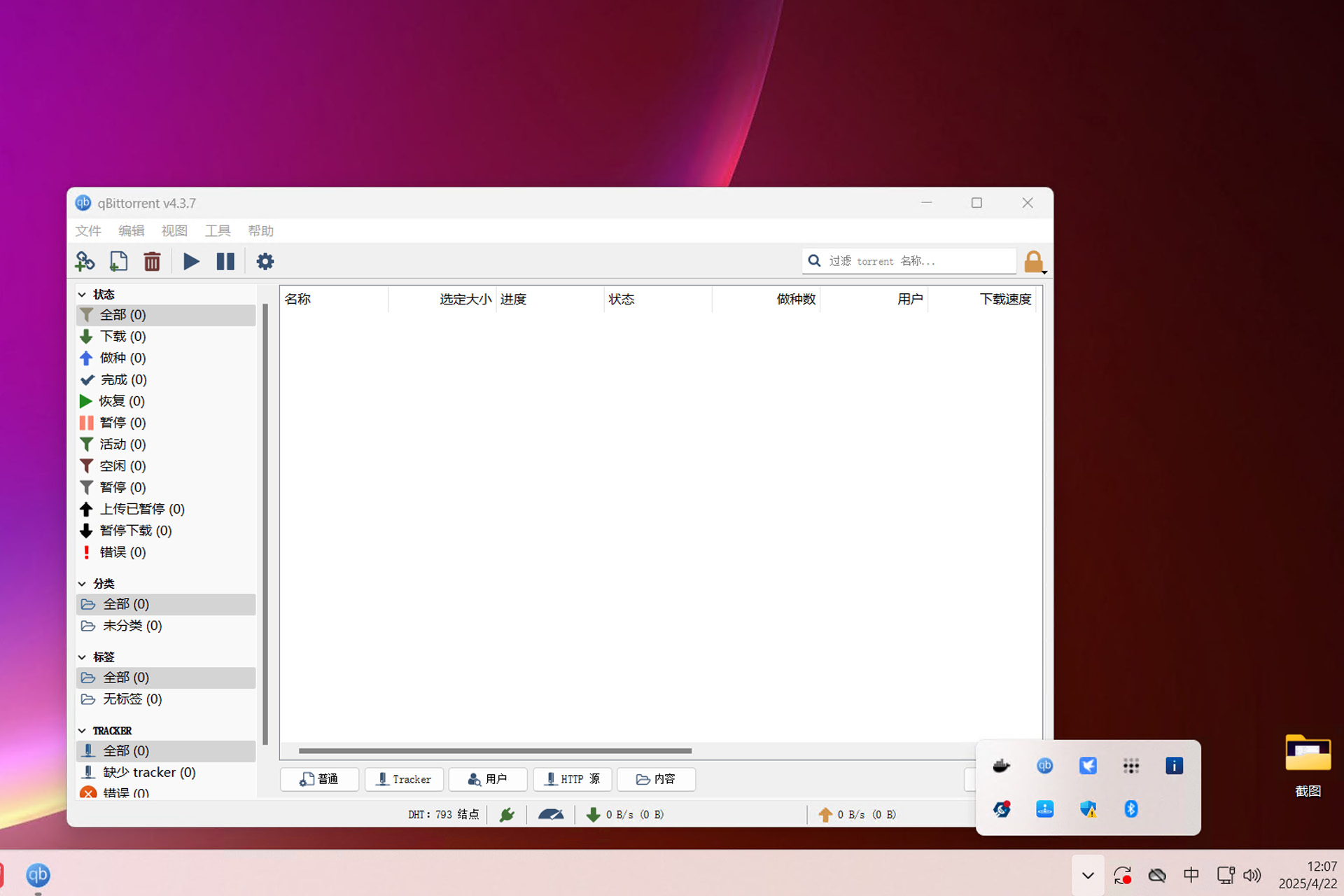Click the dotted grid tray icon

point(1131,766)
